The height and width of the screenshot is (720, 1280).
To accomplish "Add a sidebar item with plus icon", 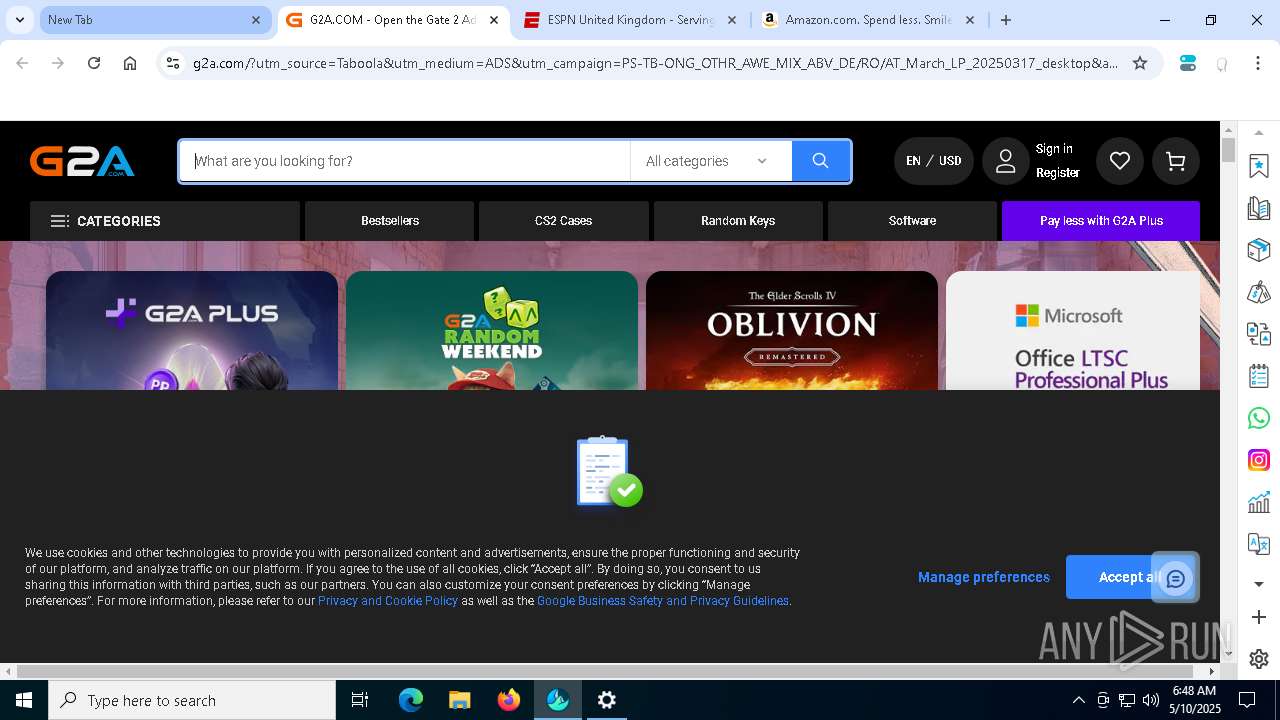I will (1259, 617).
